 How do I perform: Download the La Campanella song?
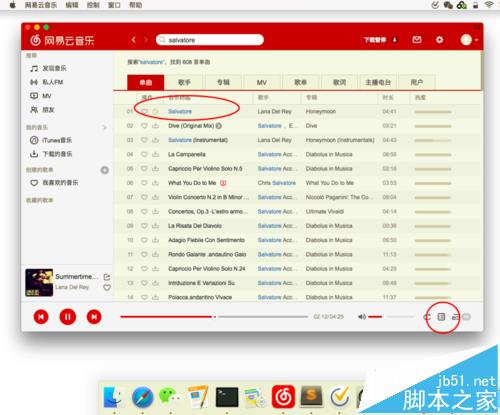[x=155, y=154]
